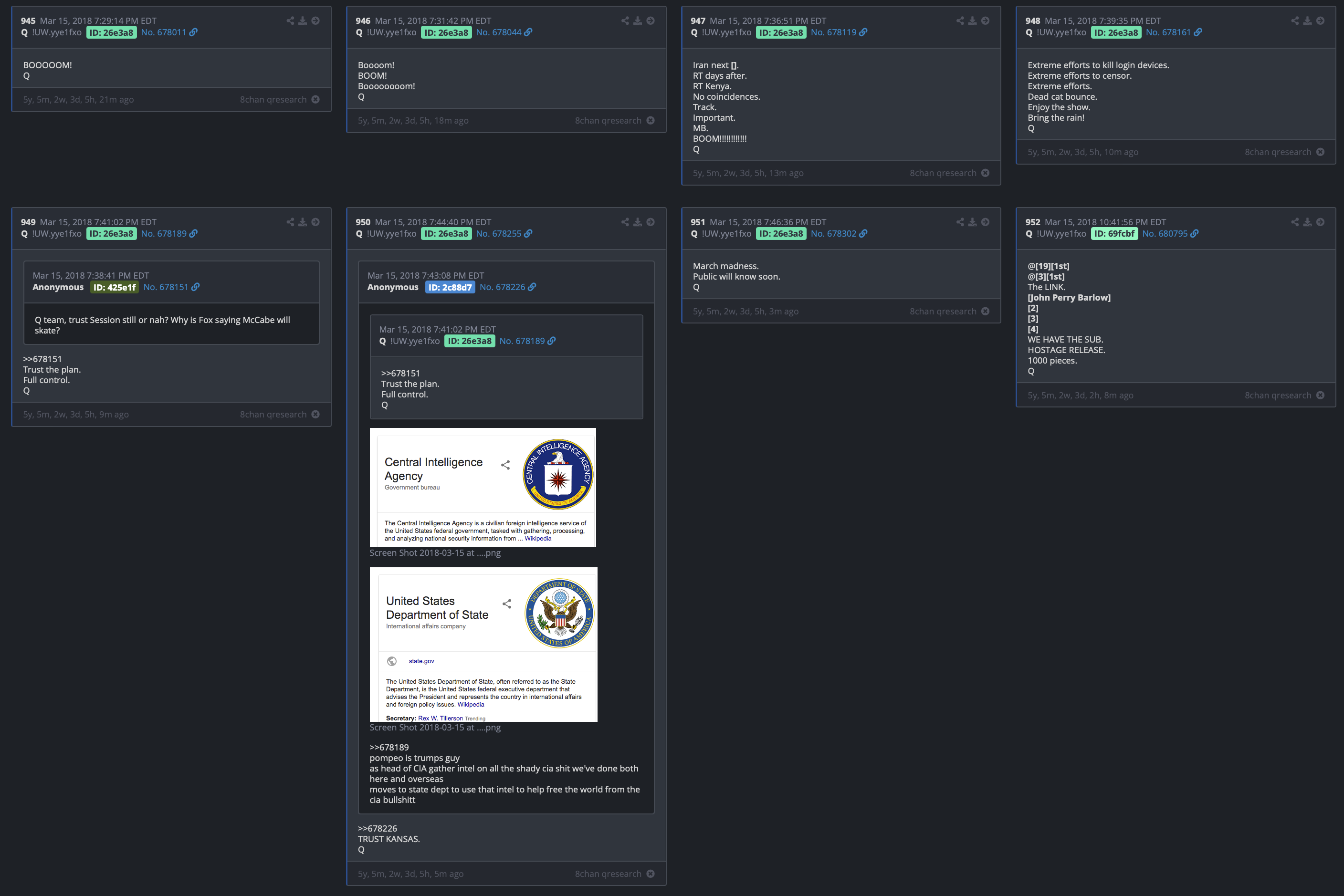Click the >>678189 reference in quoted anonymous post

(x=388, y=748)
